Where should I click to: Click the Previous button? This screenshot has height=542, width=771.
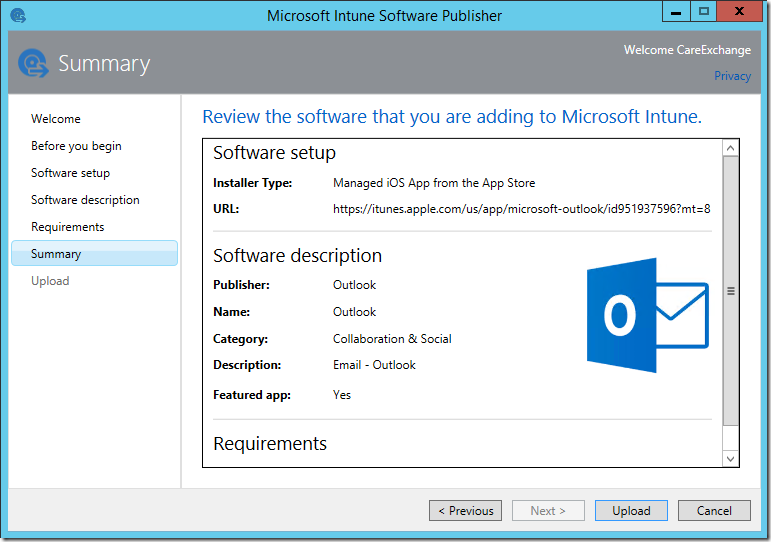(x=465, y=511)
